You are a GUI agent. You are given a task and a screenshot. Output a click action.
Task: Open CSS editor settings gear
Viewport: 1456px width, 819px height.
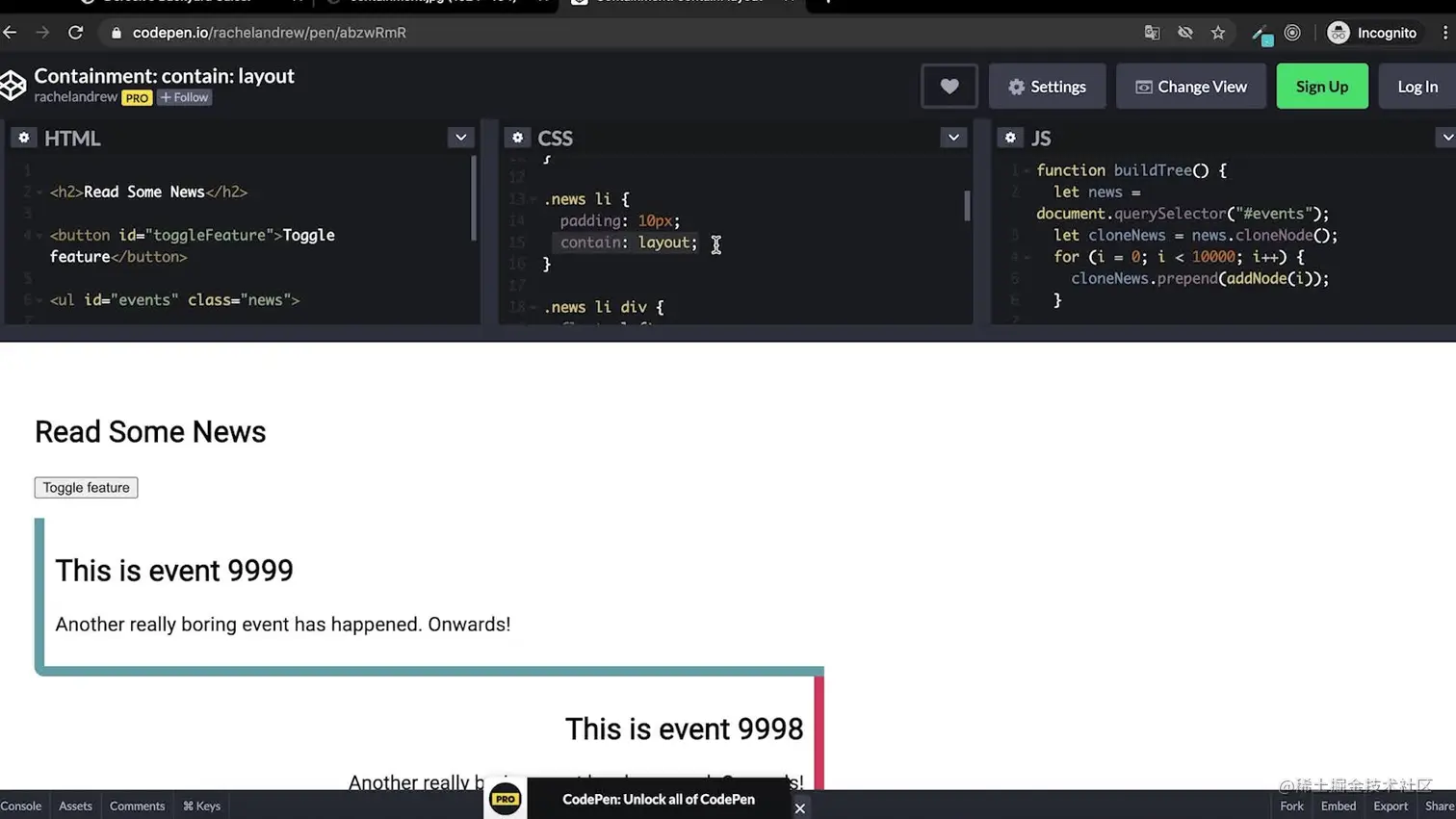pyautogui.click(x=517, y=138)
